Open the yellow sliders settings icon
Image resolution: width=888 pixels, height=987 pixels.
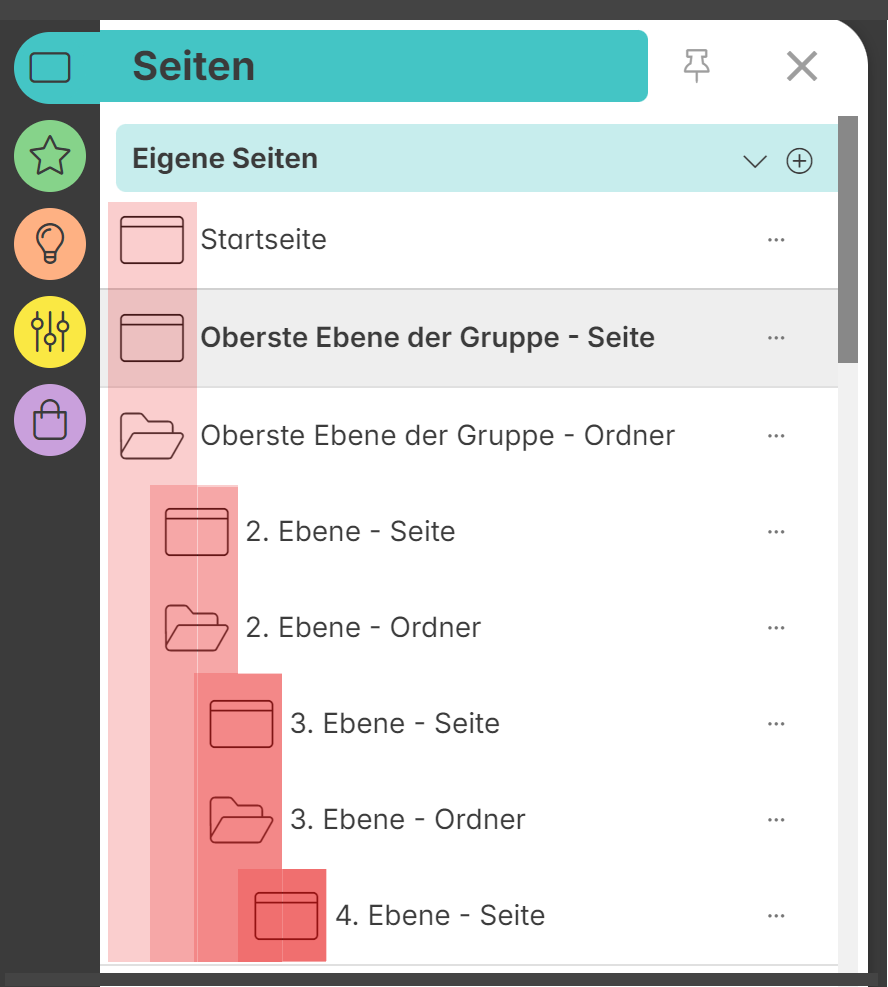point(50,332)
